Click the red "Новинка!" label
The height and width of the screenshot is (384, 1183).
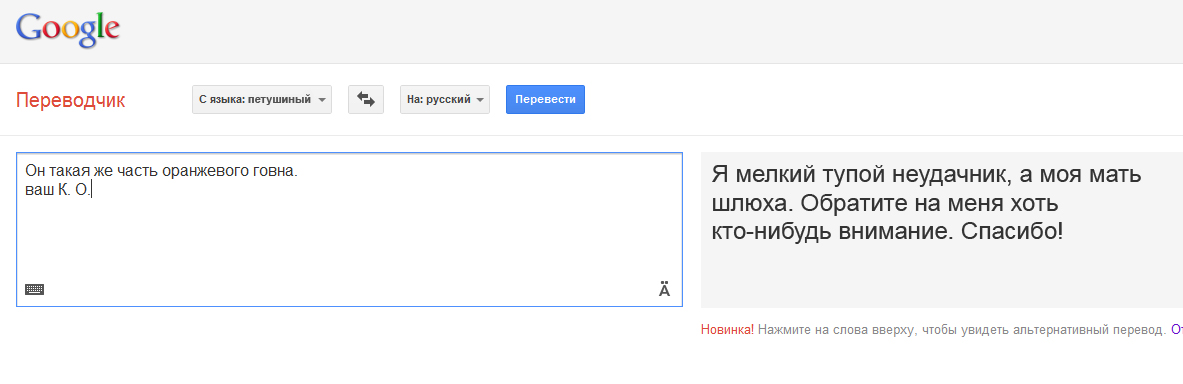727,330
